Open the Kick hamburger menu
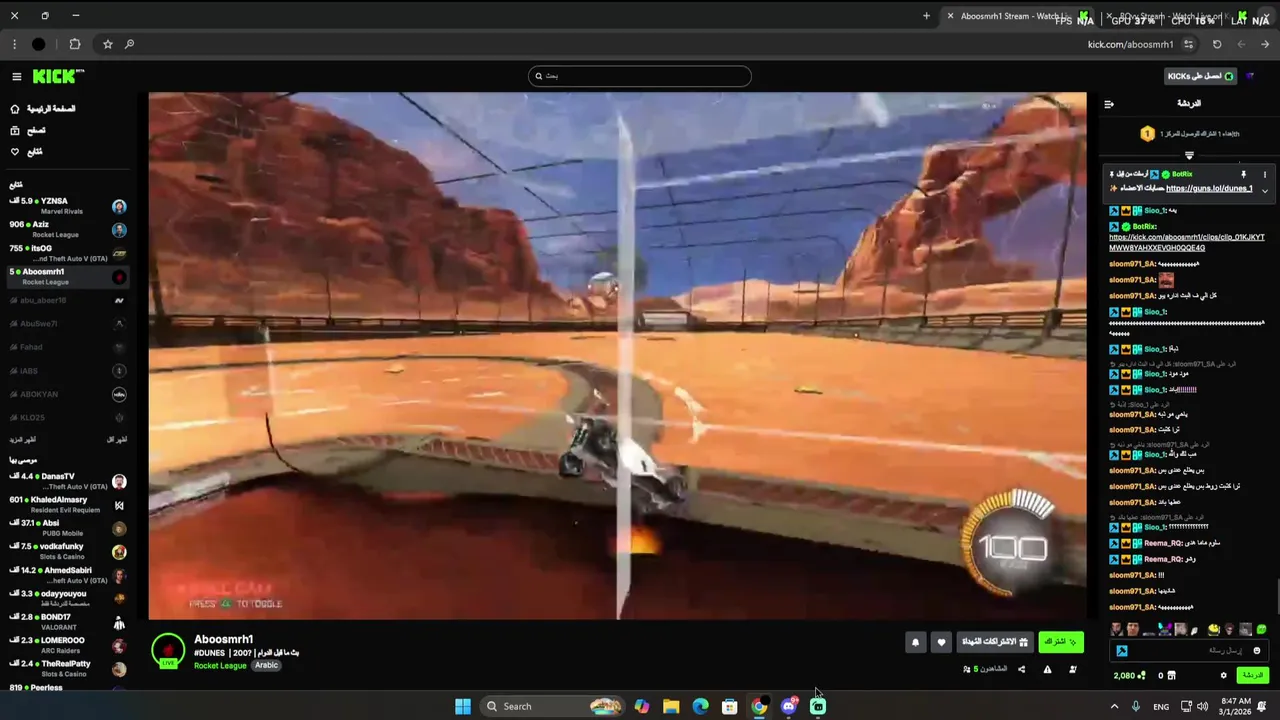Viewport: 1280px width, 720px height. (16, 77)
